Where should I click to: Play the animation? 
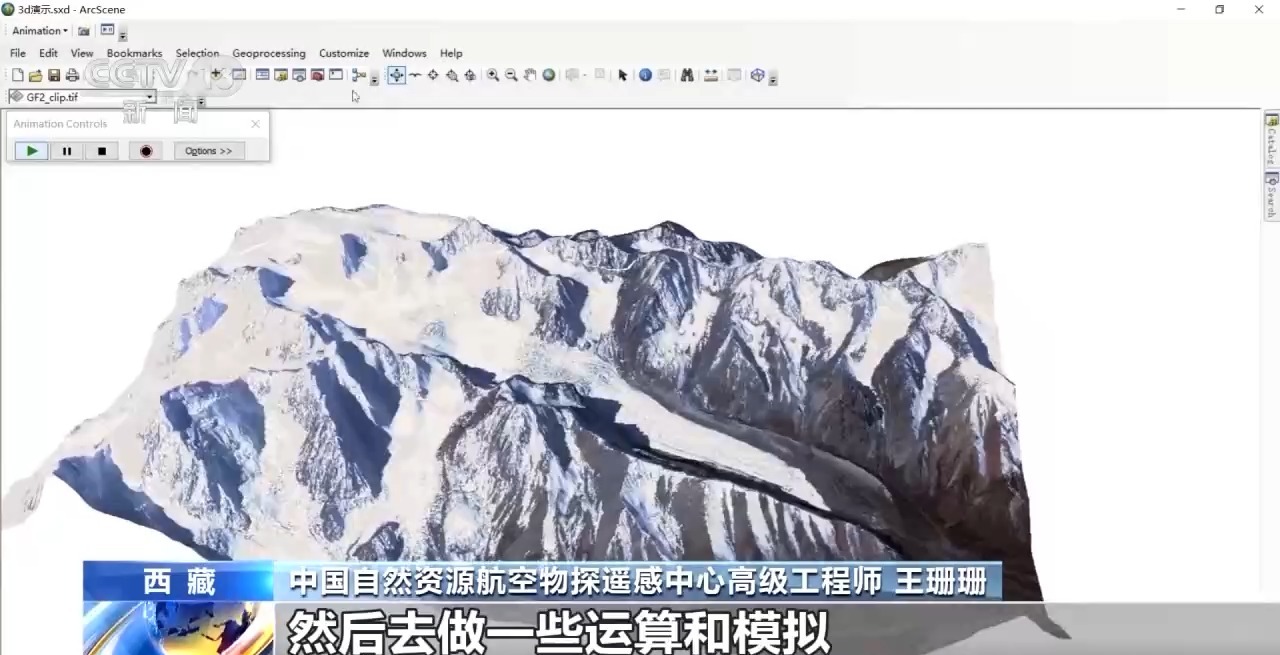(x=32, y=151)
